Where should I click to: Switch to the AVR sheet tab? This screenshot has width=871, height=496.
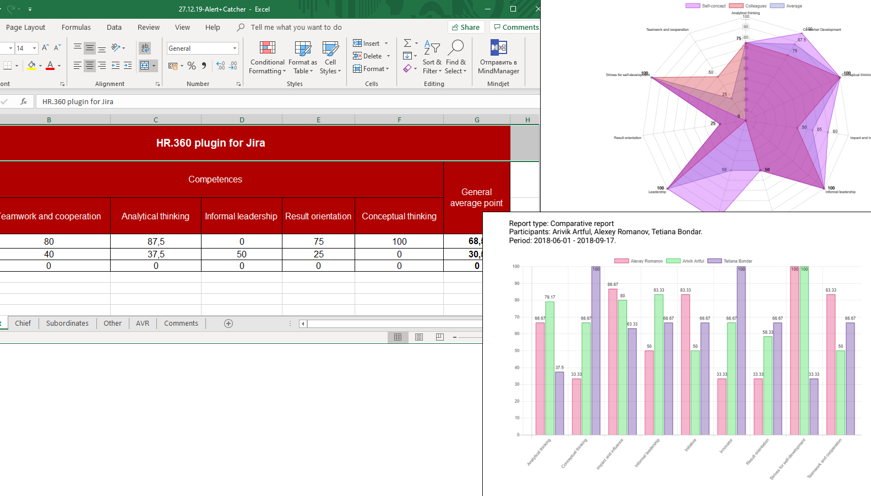click(x=142, y=323)
